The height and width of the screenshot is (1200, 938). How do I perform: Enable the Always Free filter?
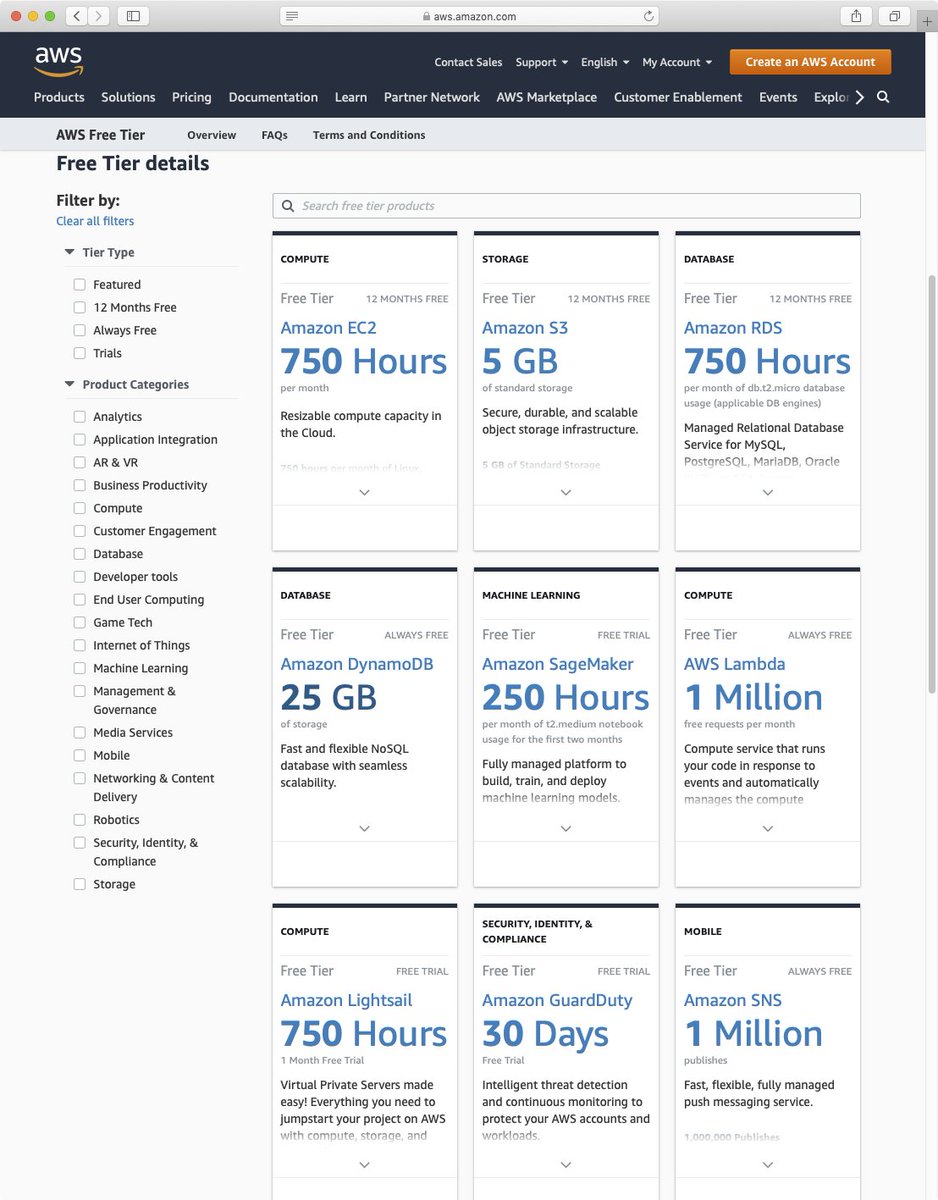tap(80, 330)
